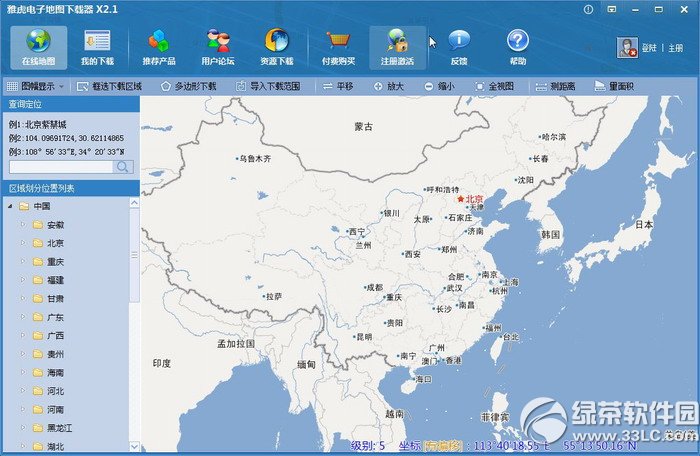Viewport: 700px width, 456px height.
Task: Open the 图幅显示 dropdown
Action: (36, 86)
